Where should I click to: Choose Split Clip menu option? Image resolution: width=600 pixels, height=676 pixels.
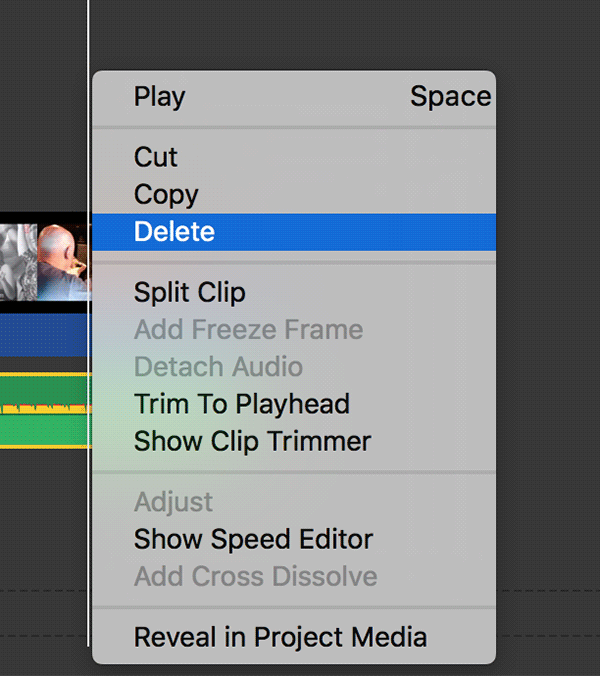click(189, 293)
